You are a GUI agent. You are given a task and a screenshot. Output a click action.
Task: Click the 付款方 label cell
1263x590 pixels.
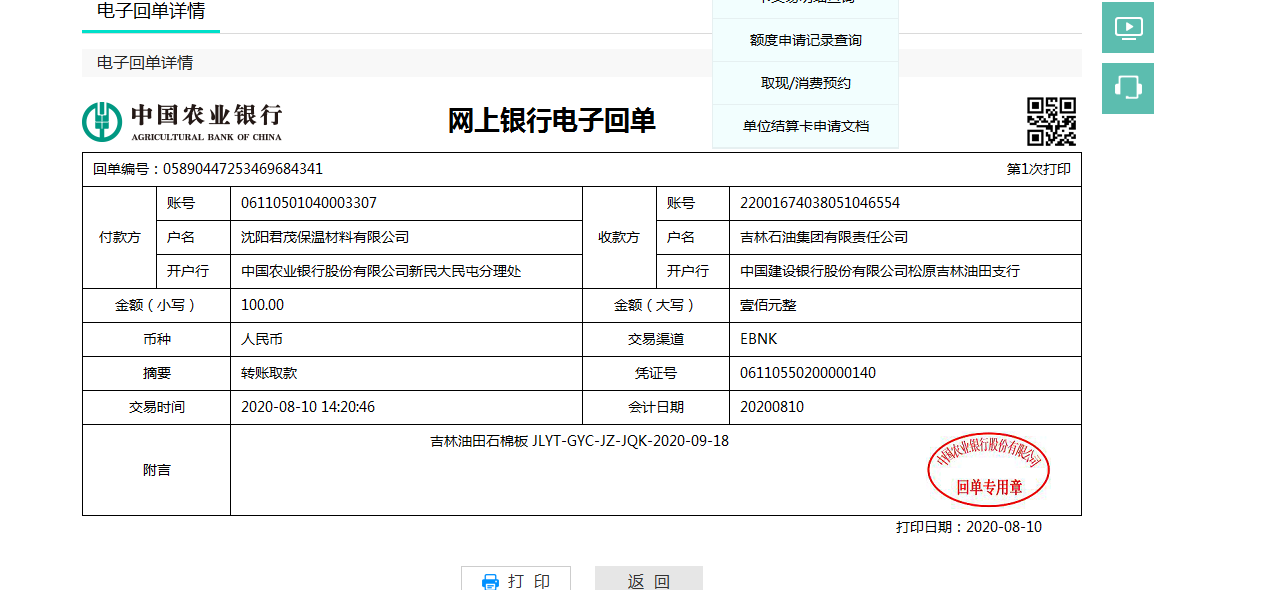click(120, 237)
